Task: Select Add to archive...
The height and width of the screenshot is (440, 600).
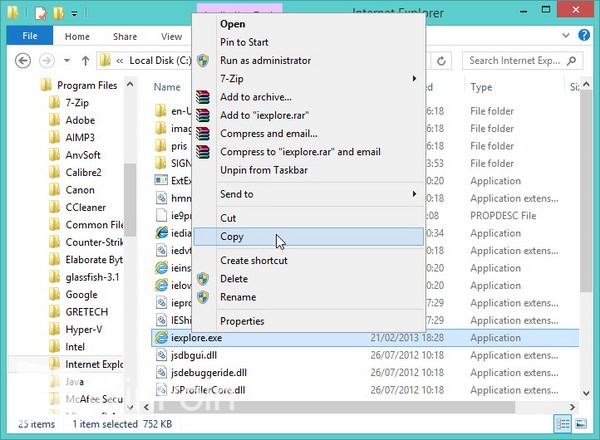Action: tap(308, 97)
